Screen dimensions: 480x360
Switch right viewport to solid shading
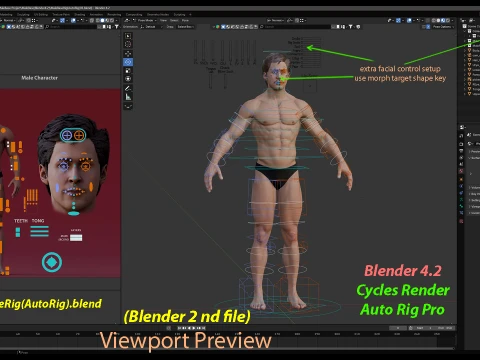point(438,20)
